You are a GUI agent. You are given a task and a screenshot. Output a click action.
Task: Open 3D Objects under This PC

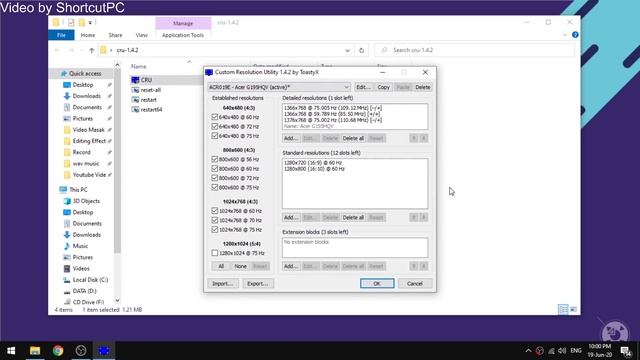pos(86,201)
